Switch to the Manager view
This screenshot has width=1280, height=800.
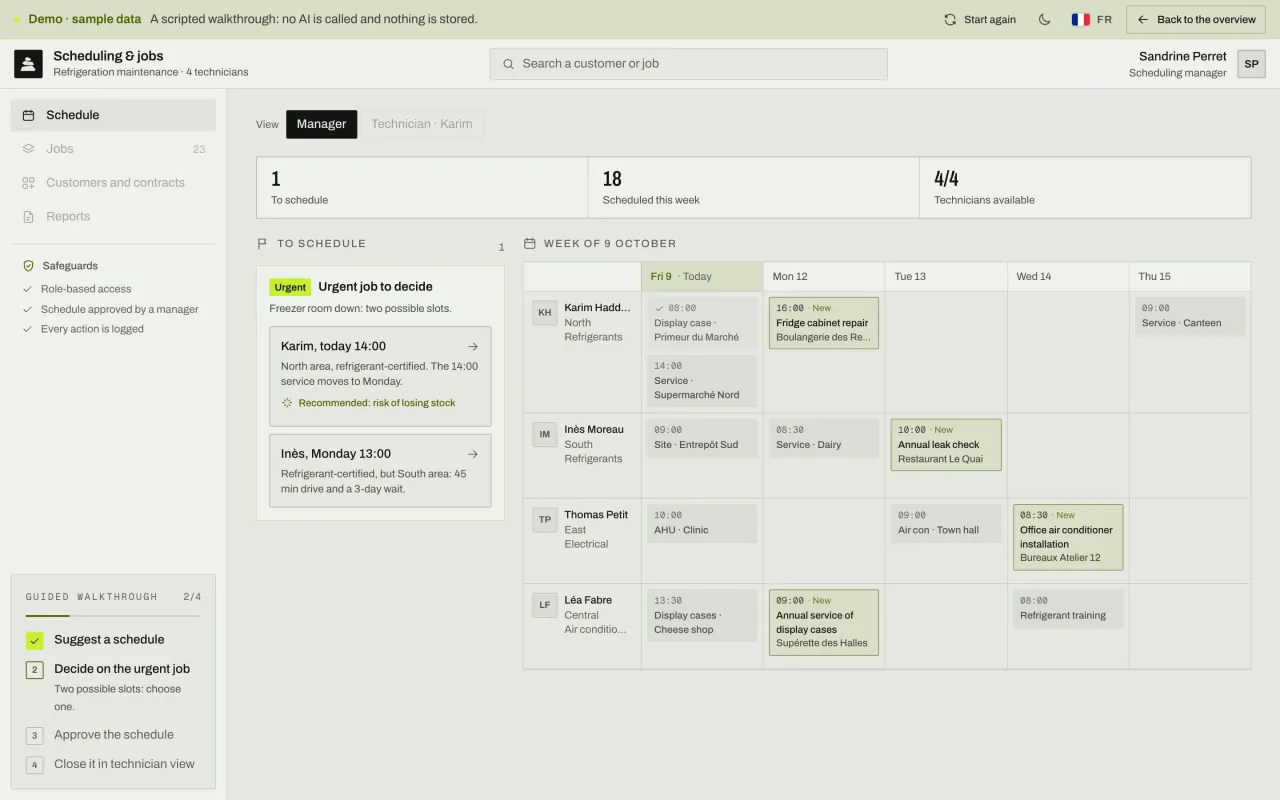click(321, 124)
